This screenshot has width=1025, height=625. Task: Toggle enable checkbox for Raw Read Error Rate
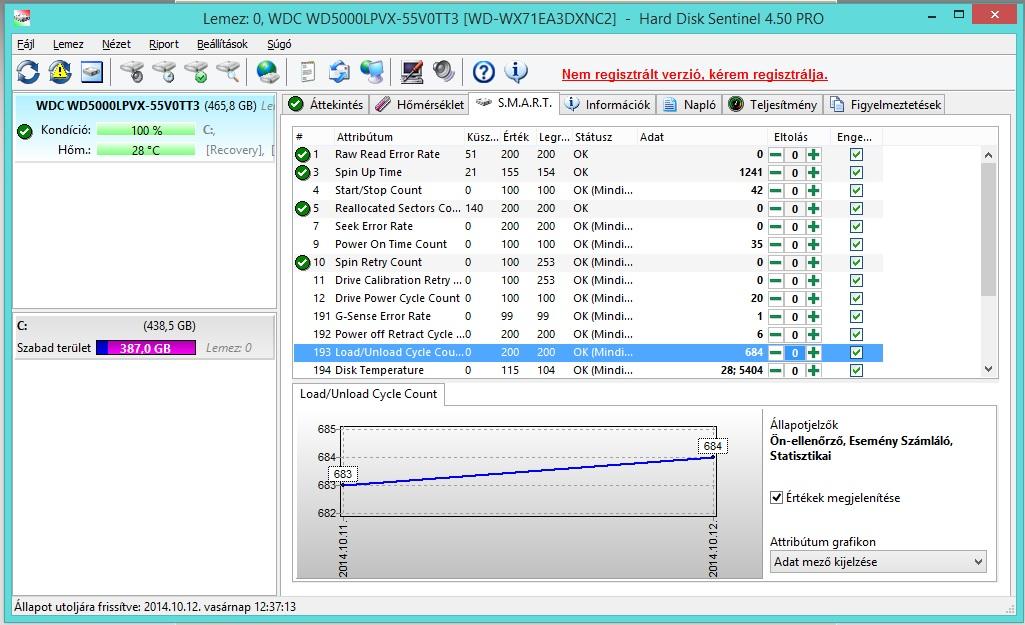click(x=856, y=155)
